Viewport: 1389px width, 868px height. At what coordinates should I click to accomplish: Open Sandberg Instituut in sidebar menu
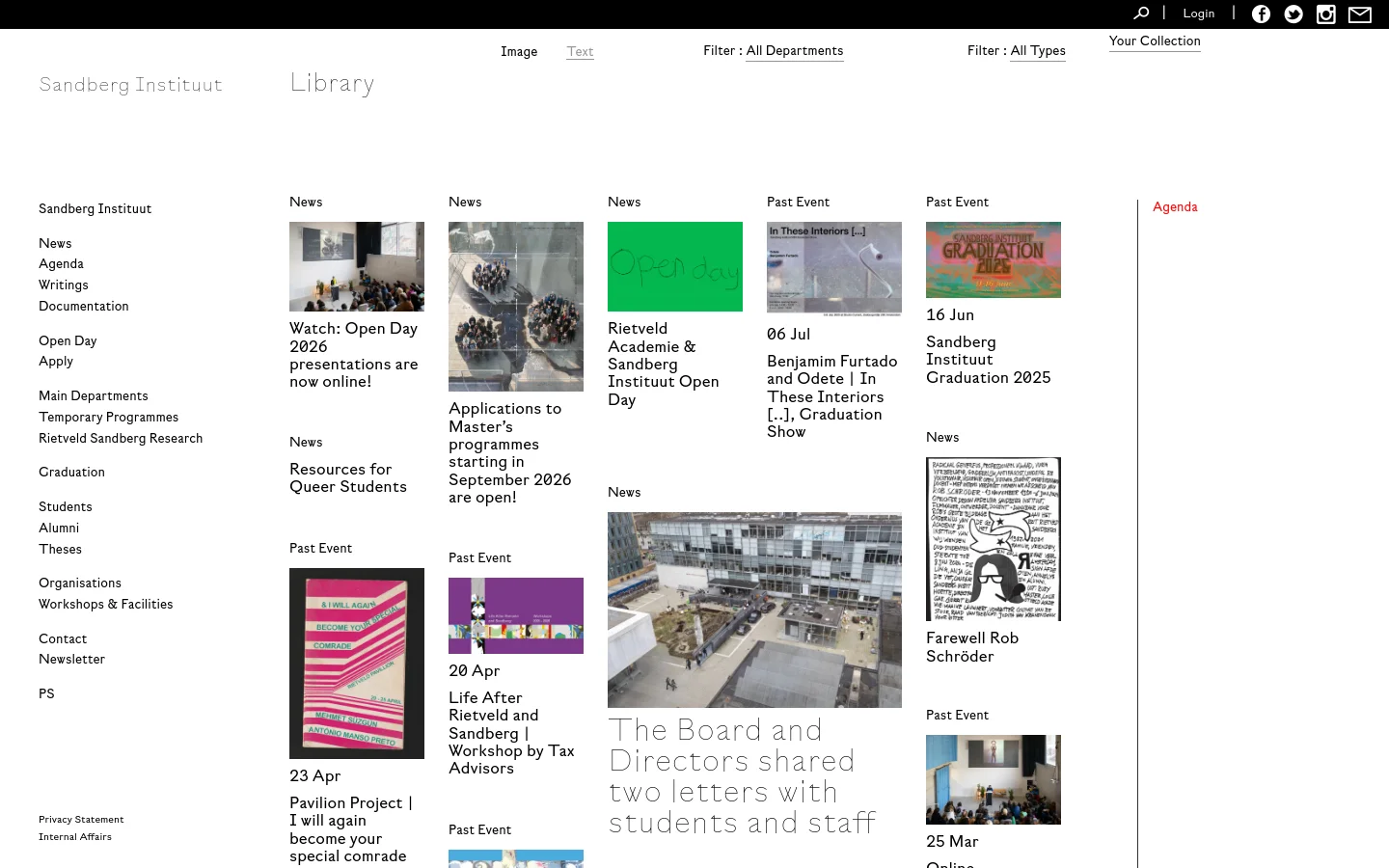95,209
